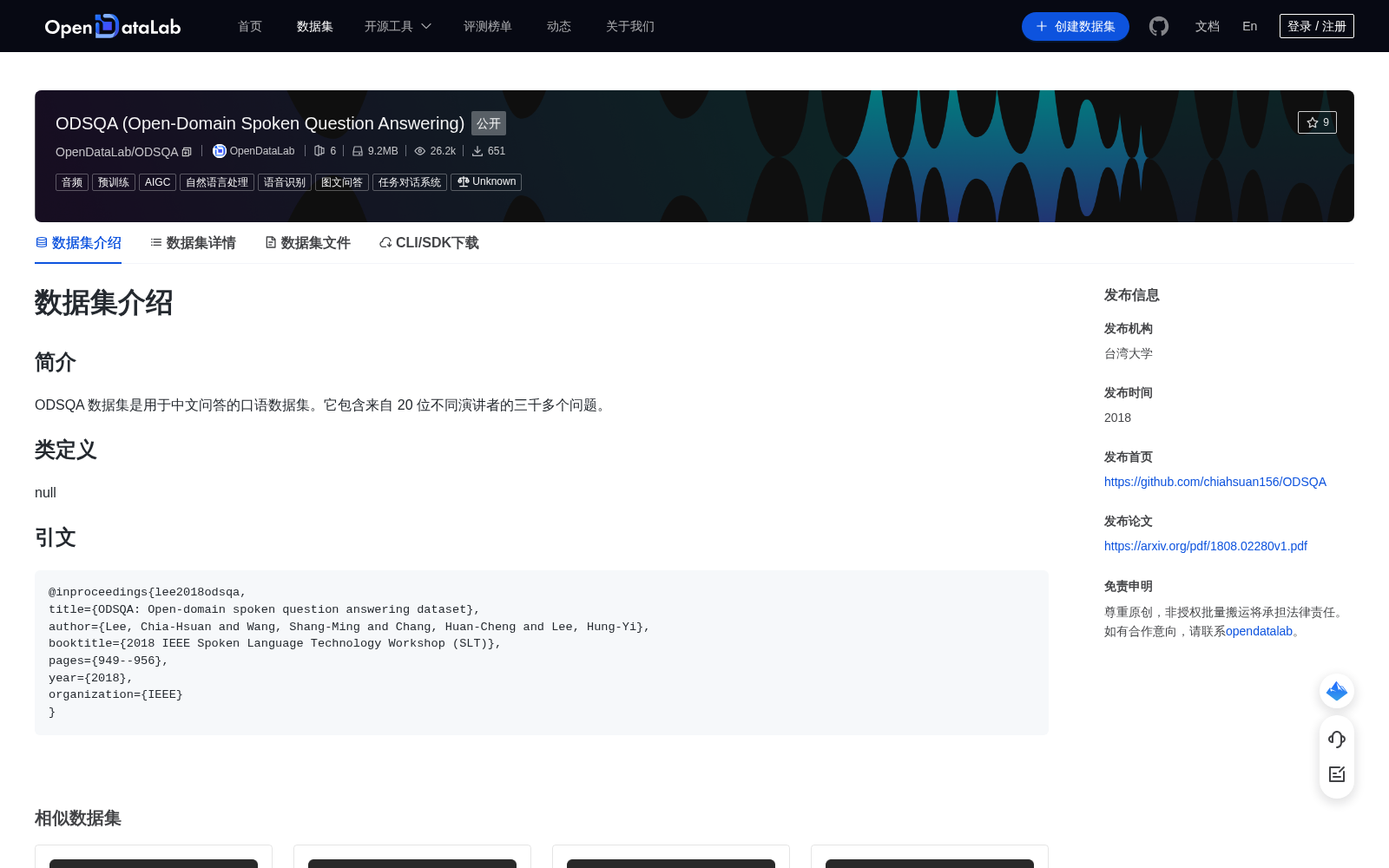1389x868 pixels.
Task: Click the 预训练 tag
Action: (x=114, y=182)
